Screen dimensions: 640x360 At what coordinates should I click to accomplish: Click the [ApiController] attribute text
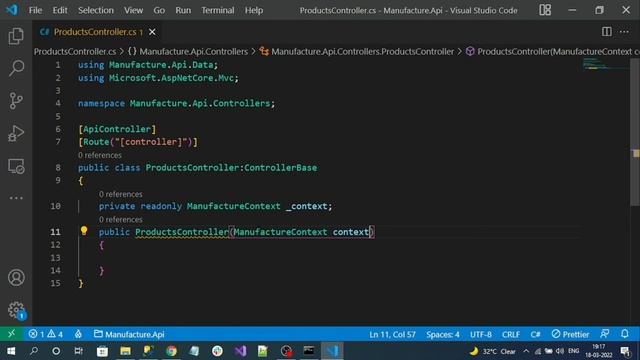(x=117, y=129)
